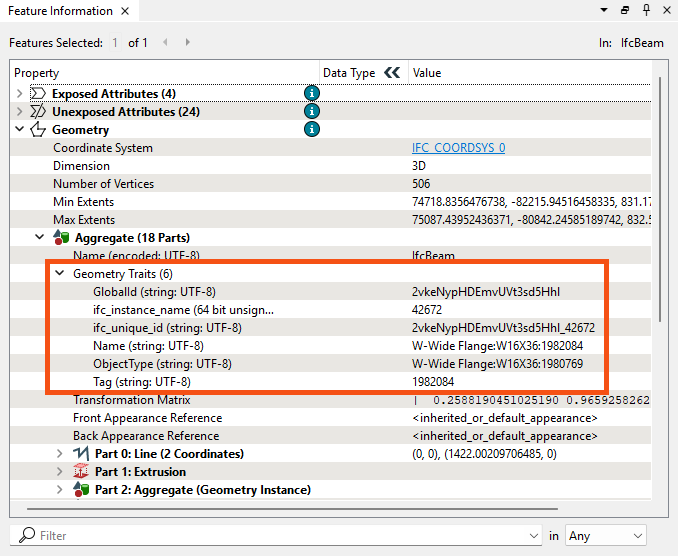Float the Feature Information panel
The width and height of the screenshot is (678, 556).
tap(624, 10)
